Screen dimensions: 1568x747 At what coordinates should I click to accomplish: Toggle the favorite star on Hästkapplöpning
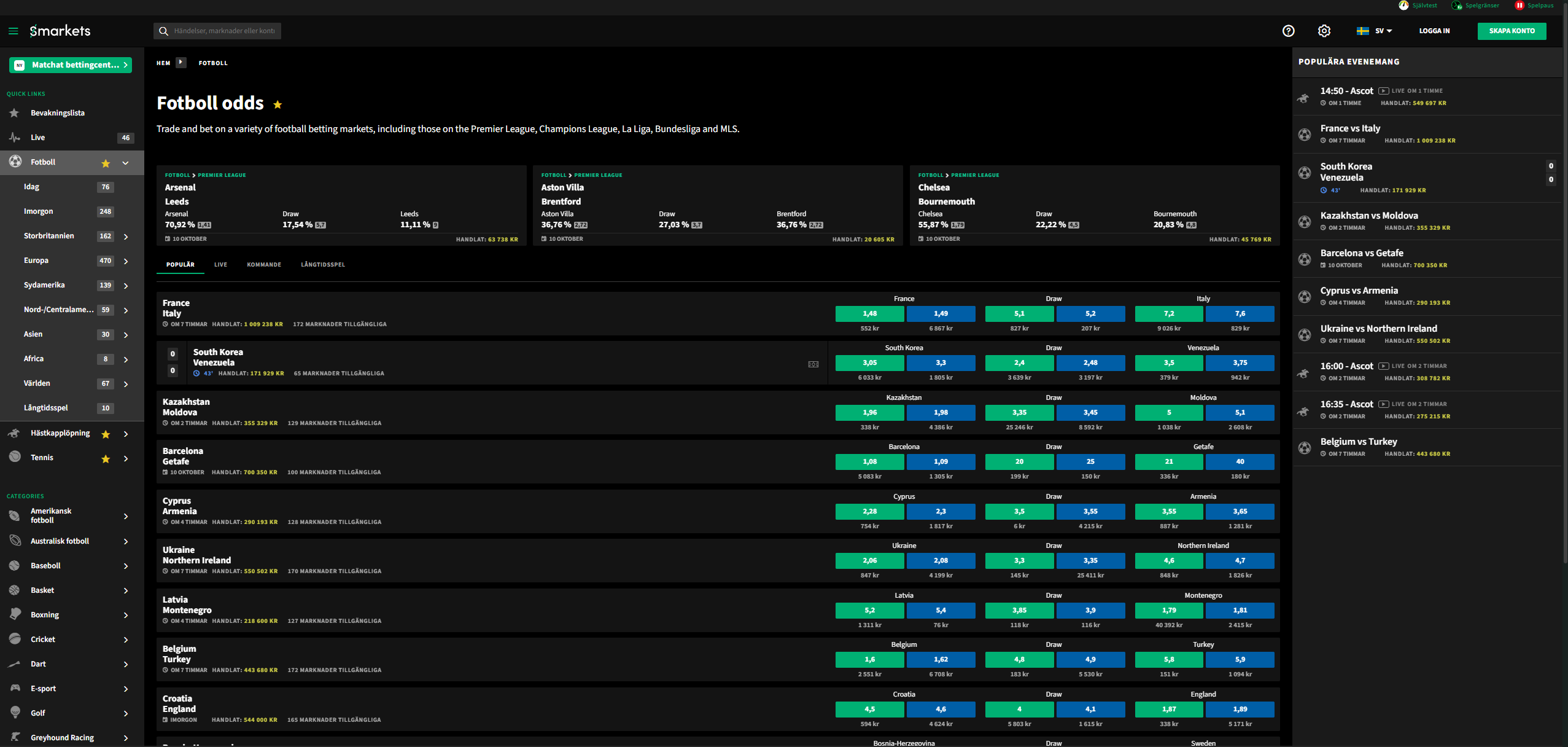[106, 434]
